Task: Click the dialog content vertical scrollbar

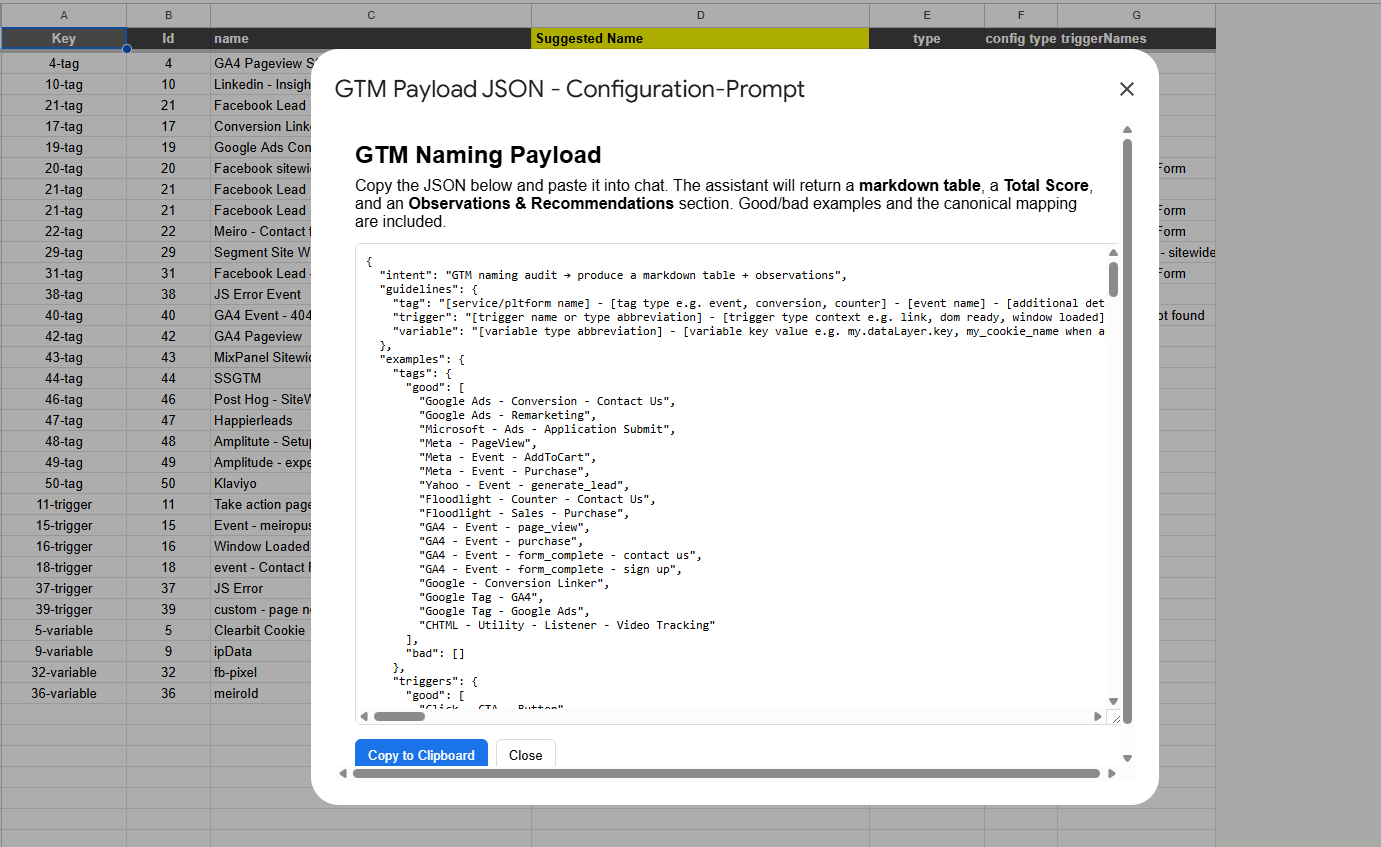Action: [1127, 430]
